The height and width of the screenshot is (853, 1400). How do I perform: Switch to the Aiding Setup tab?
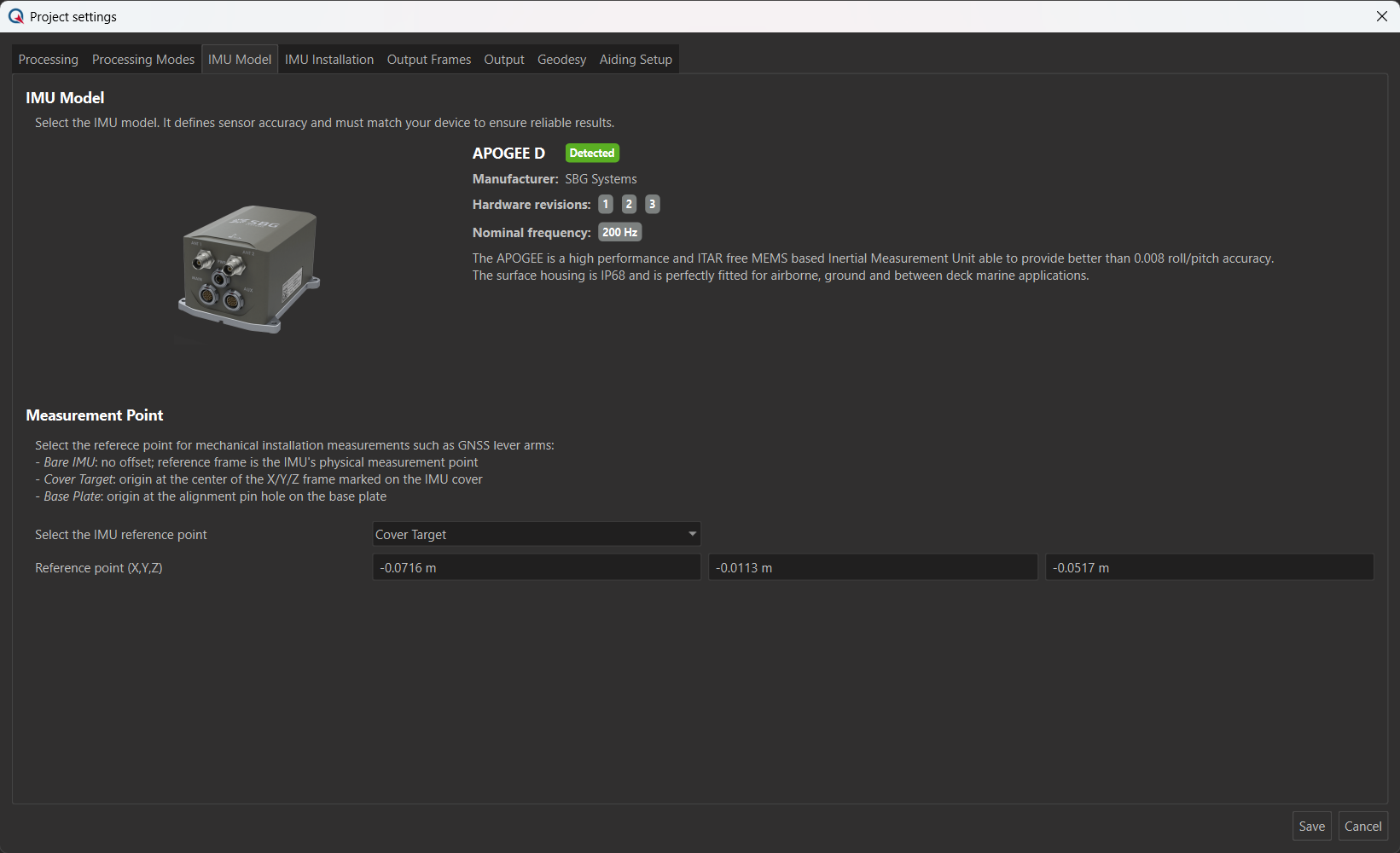(x=636, y=60)
